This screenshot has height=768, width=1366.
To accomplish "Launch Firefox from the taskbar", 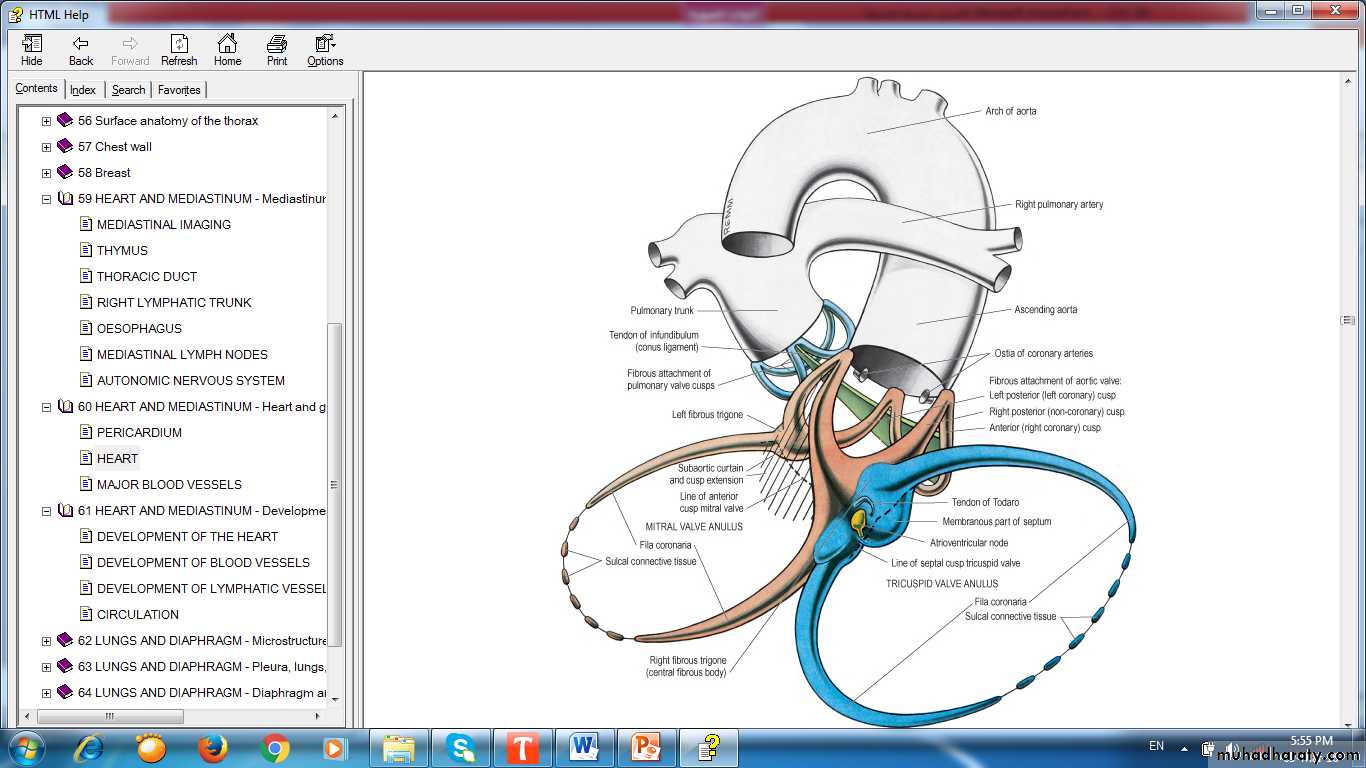I will pos(212,747).
